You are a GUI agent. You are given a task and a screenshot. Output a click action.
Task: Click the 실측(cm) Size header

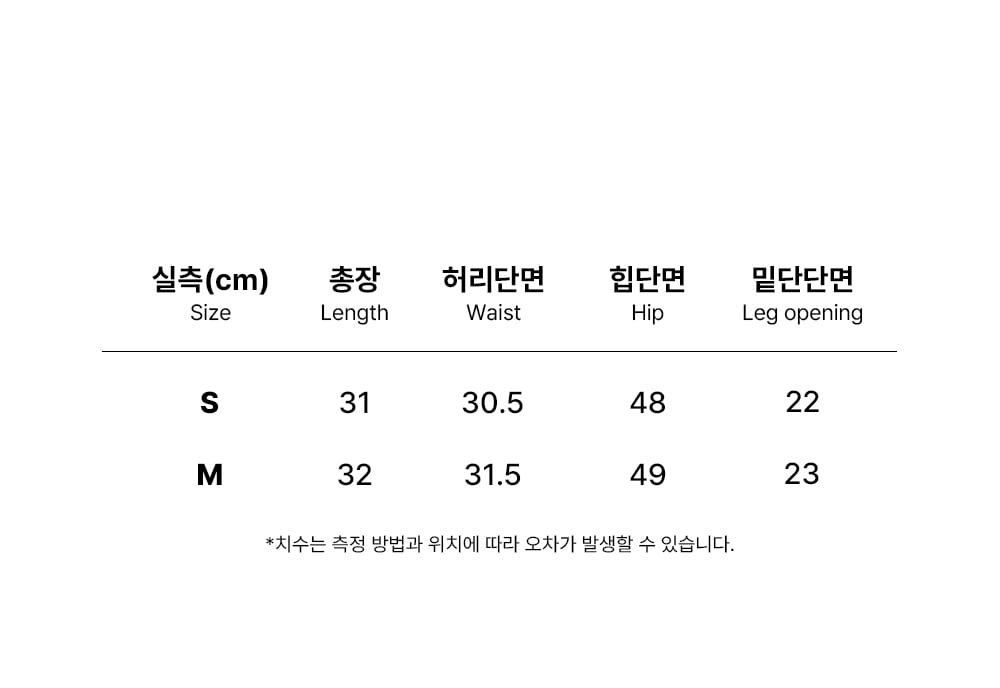pos(210,295)
